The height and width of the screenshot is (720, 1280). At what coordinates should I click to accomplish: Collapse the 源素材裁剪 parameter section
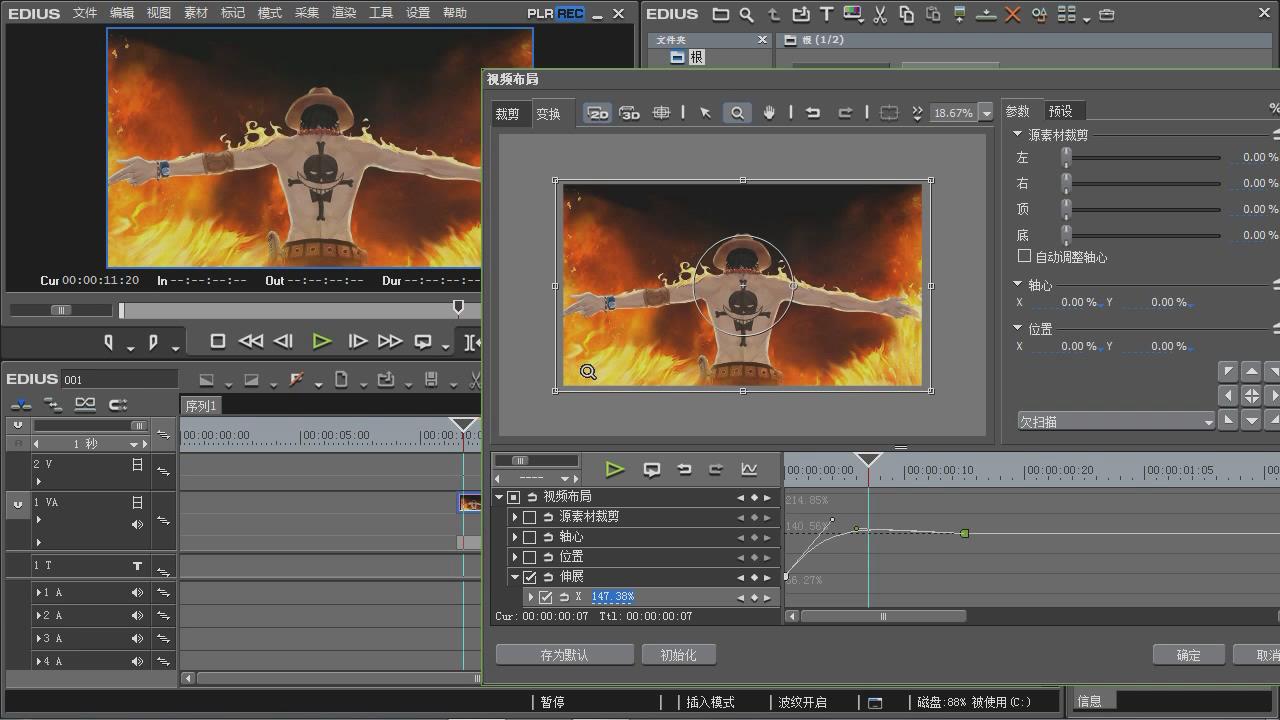point(1018,134)
